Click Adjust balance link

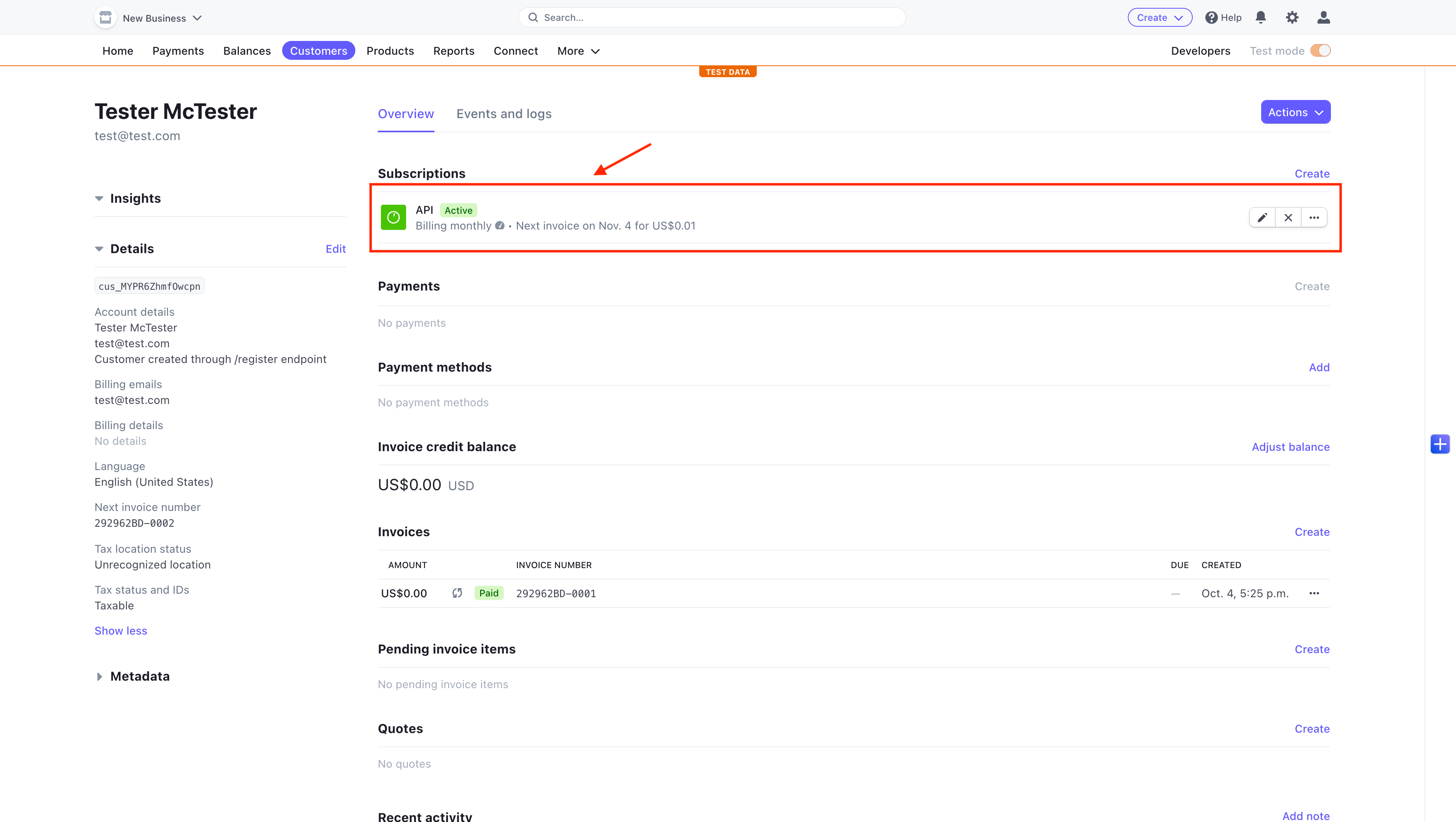(x=1290, y=446)
